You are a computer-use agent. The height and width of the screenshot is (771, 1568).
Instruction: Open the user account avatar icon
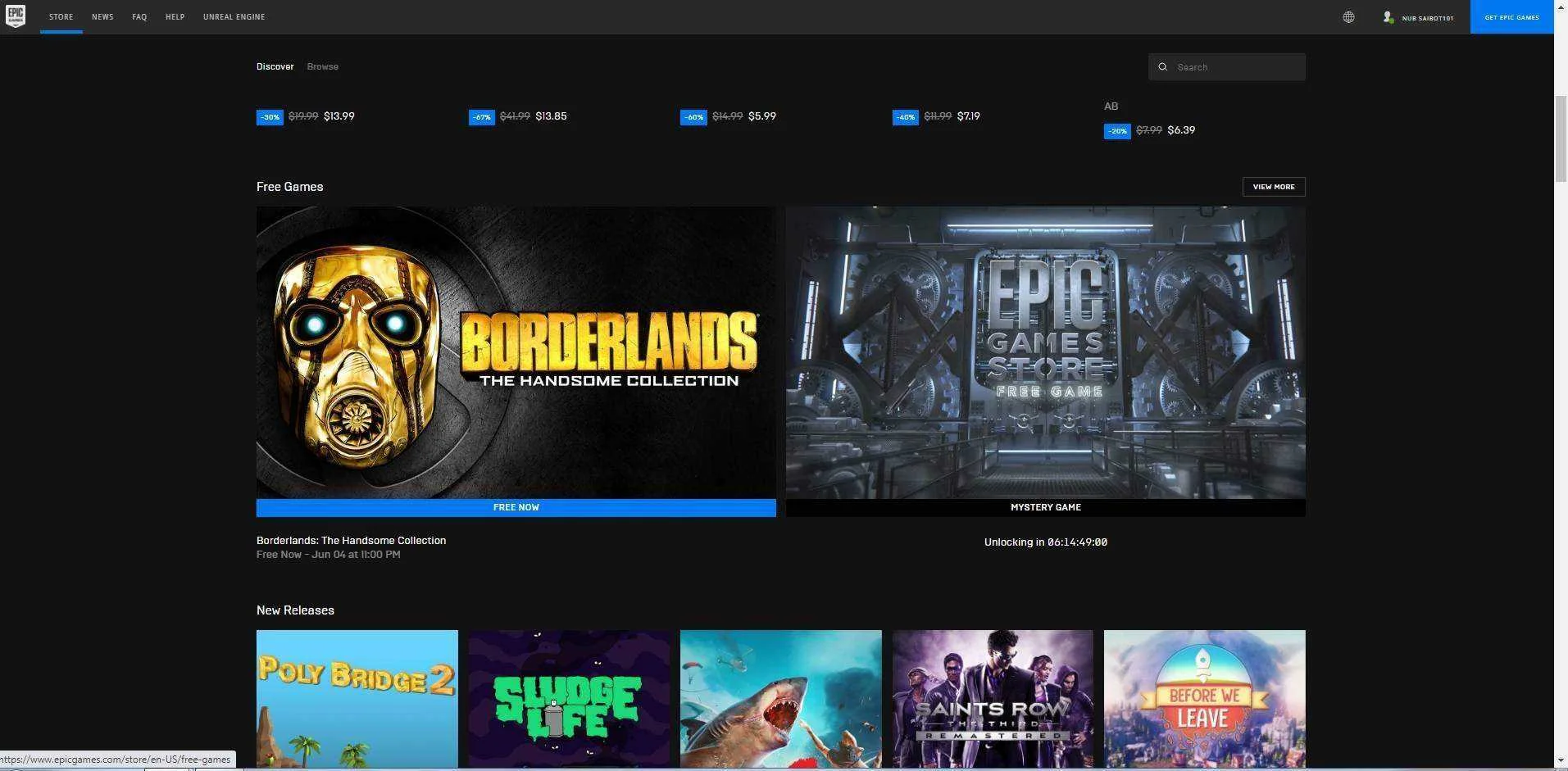pyautogui.click(x=1388, y=17)
